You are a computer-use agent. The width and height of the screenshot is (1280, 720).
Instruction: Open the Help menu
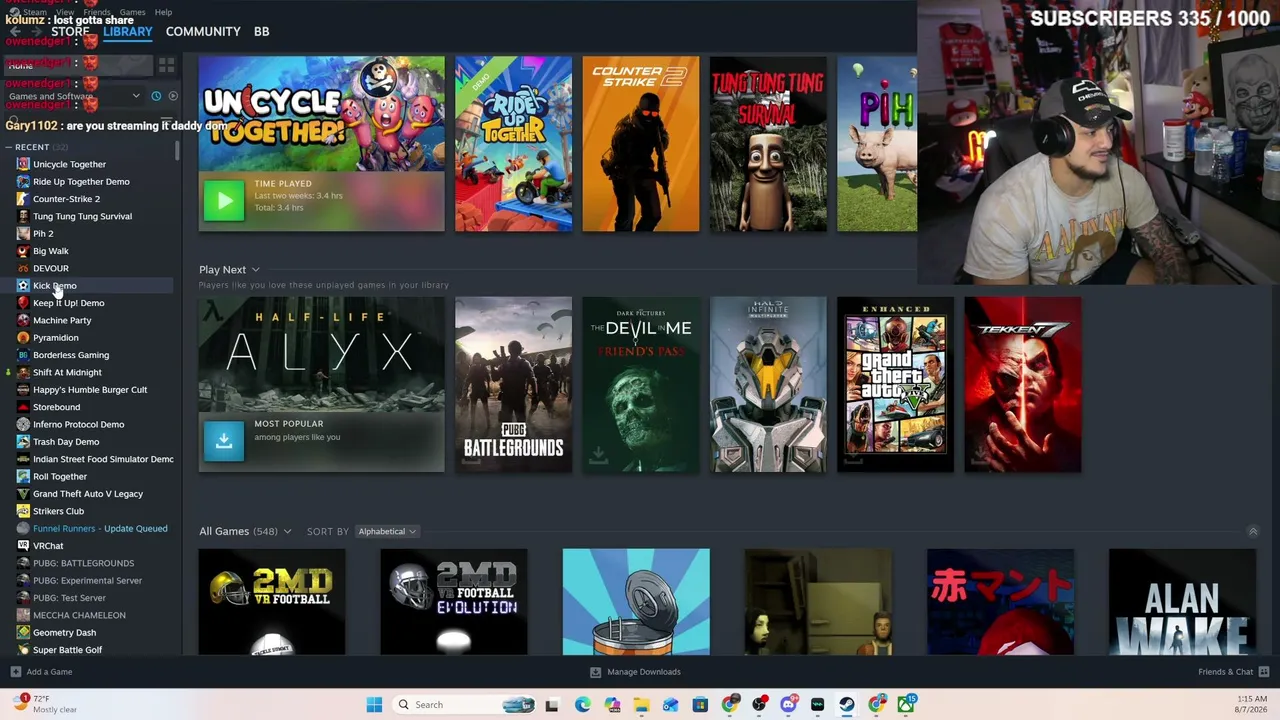(x=163, y=12)
